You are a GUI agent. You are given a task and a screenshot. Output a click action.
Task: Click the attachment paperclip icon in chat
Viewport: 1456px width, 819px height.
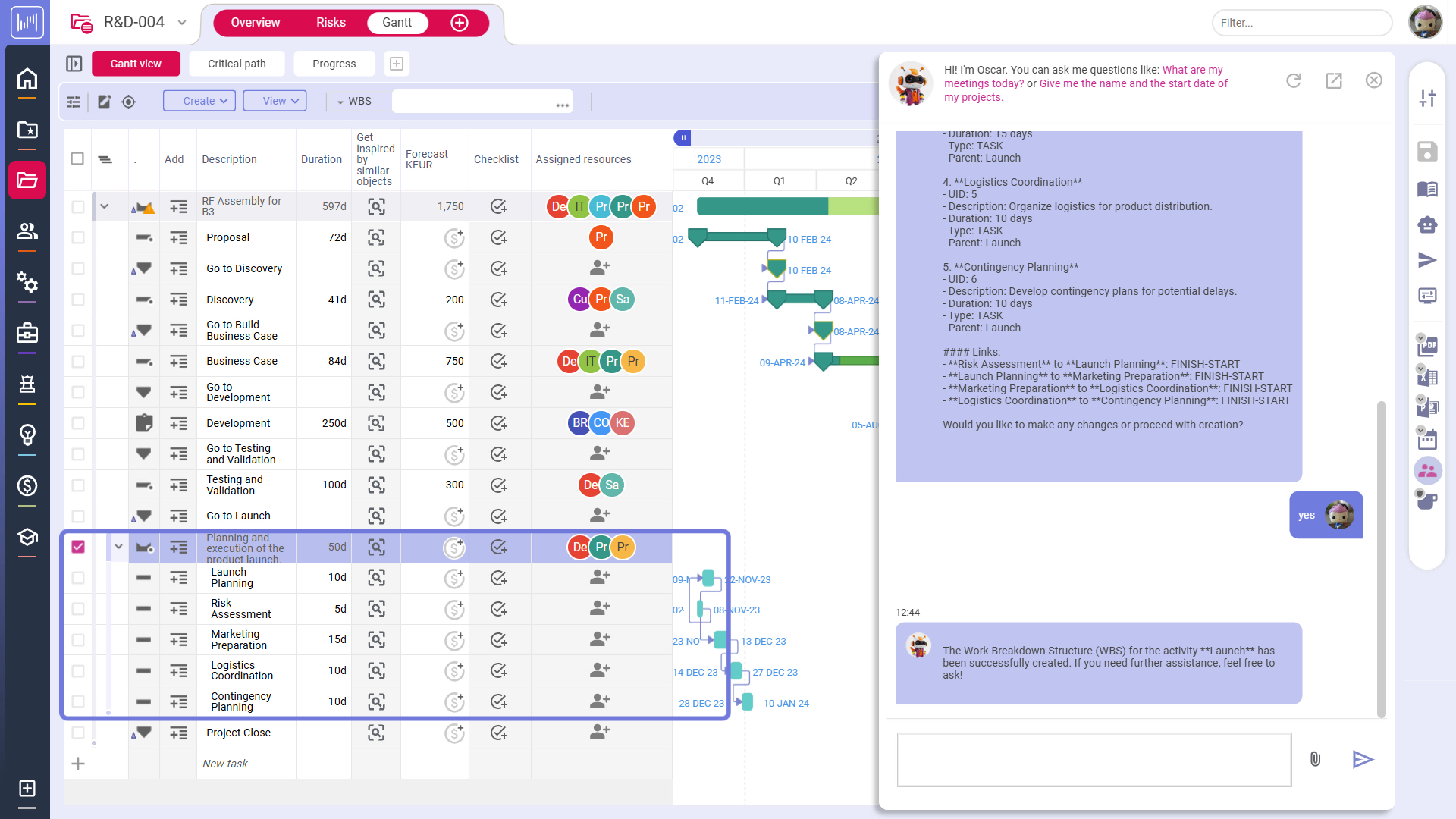[x=1315, y=759]
